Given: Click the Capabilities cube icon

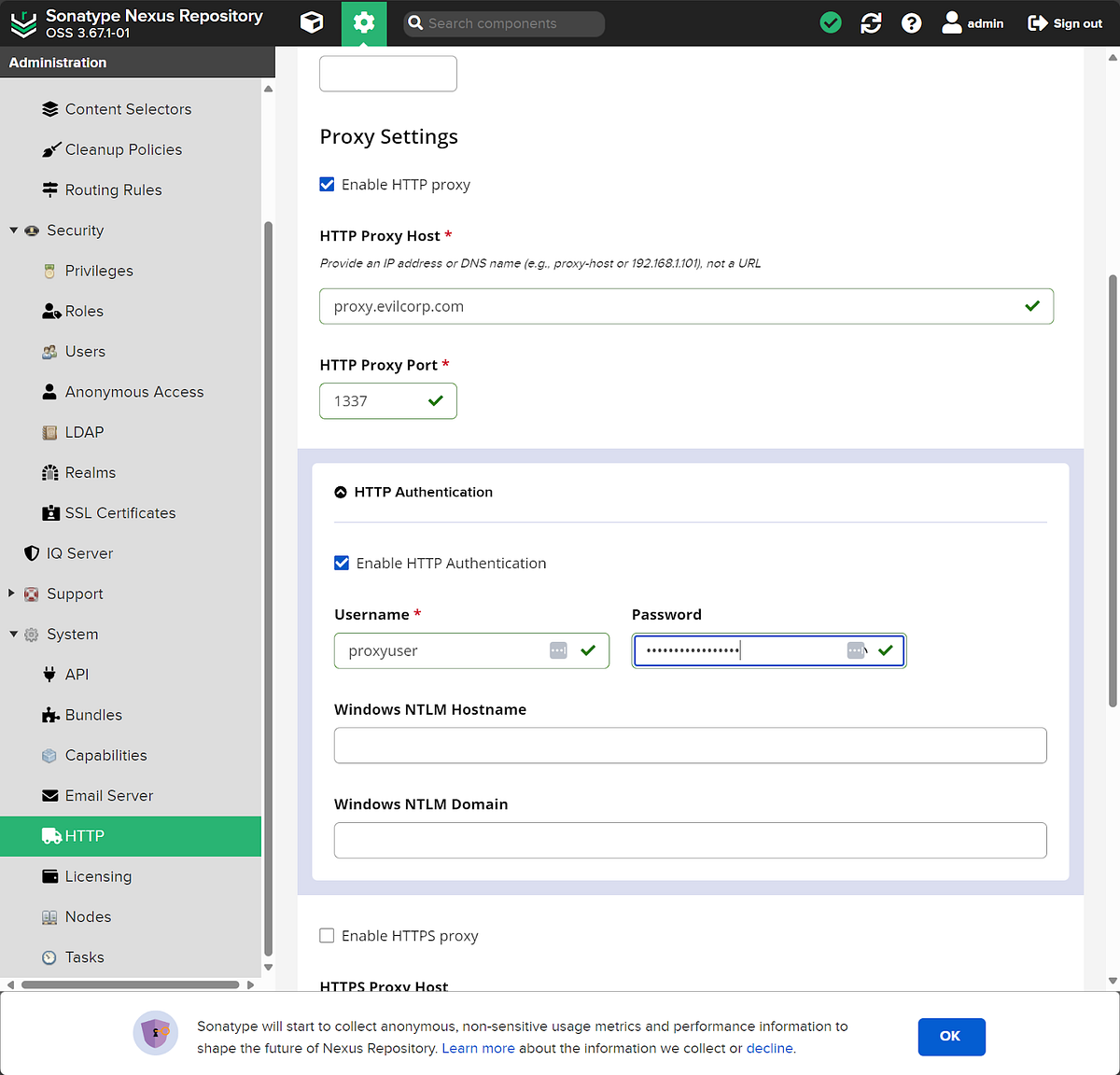Looking at the screenshot, I should (x=50, y=756).
